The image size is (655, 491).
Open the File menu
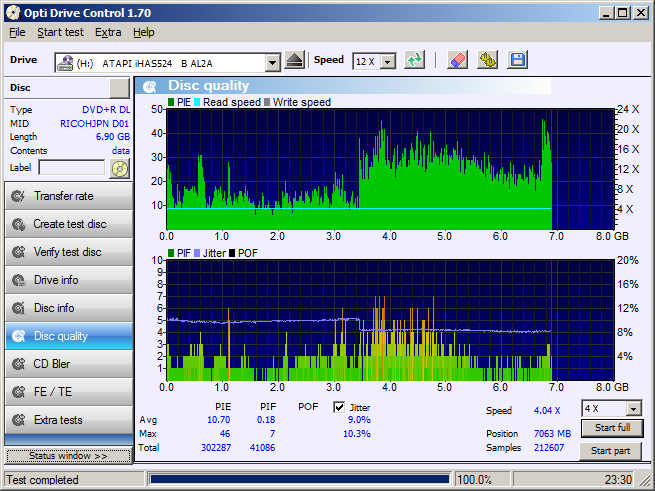17,32
